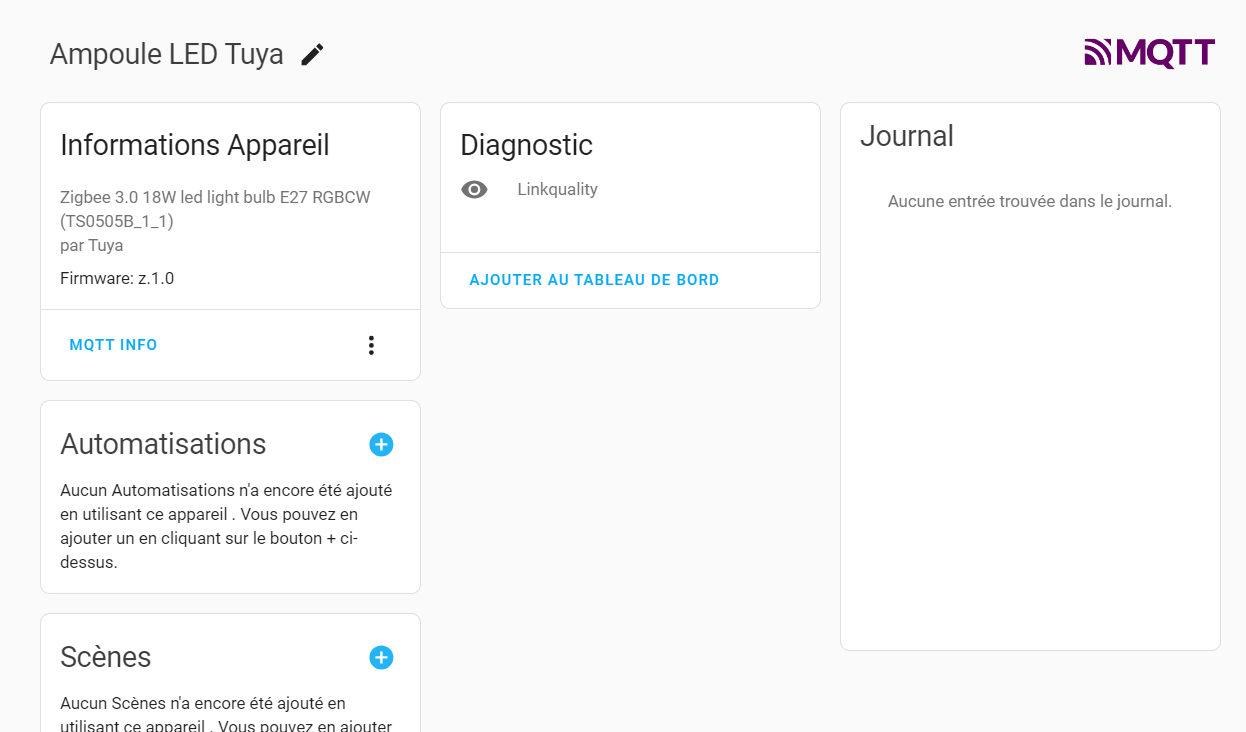Click the Scènes section heading
The width and height of the screenshot is (1246, 732).
106,657
